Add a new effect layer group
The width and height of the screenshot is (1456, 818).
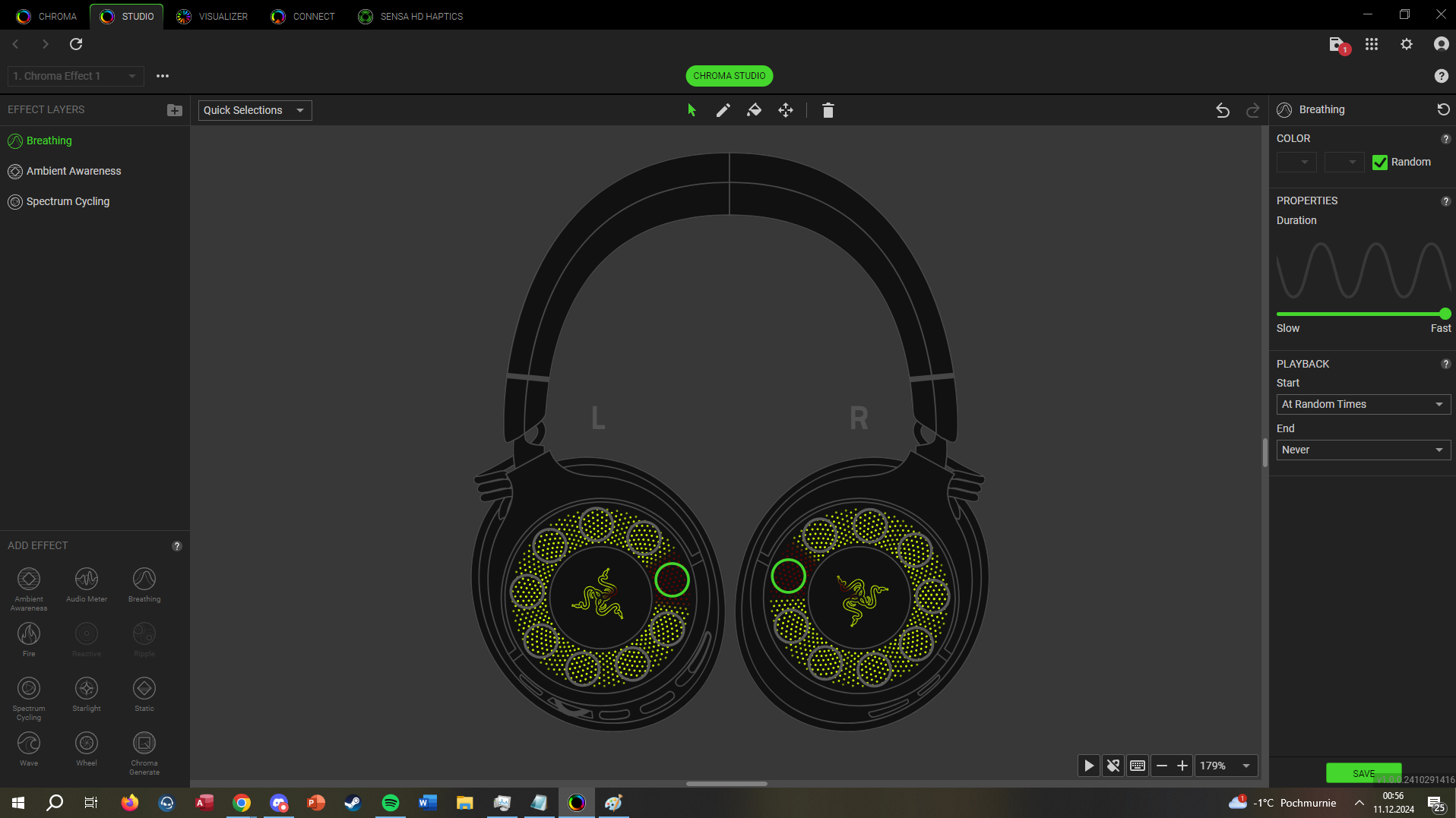[175, 110]
